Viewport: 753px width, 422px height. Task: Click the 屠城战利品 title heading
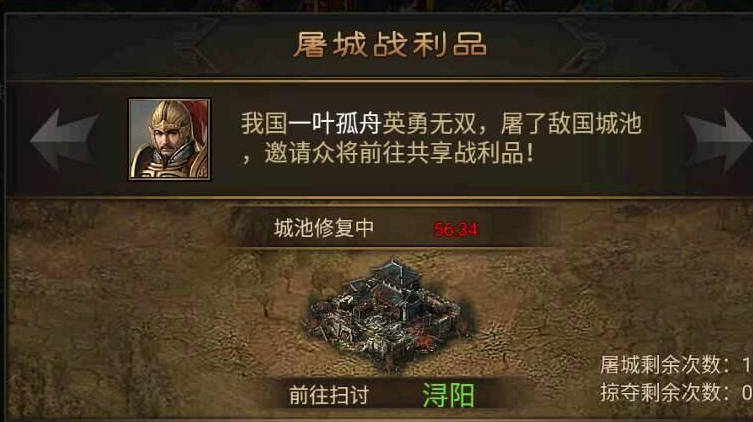(x=390, y=45)
